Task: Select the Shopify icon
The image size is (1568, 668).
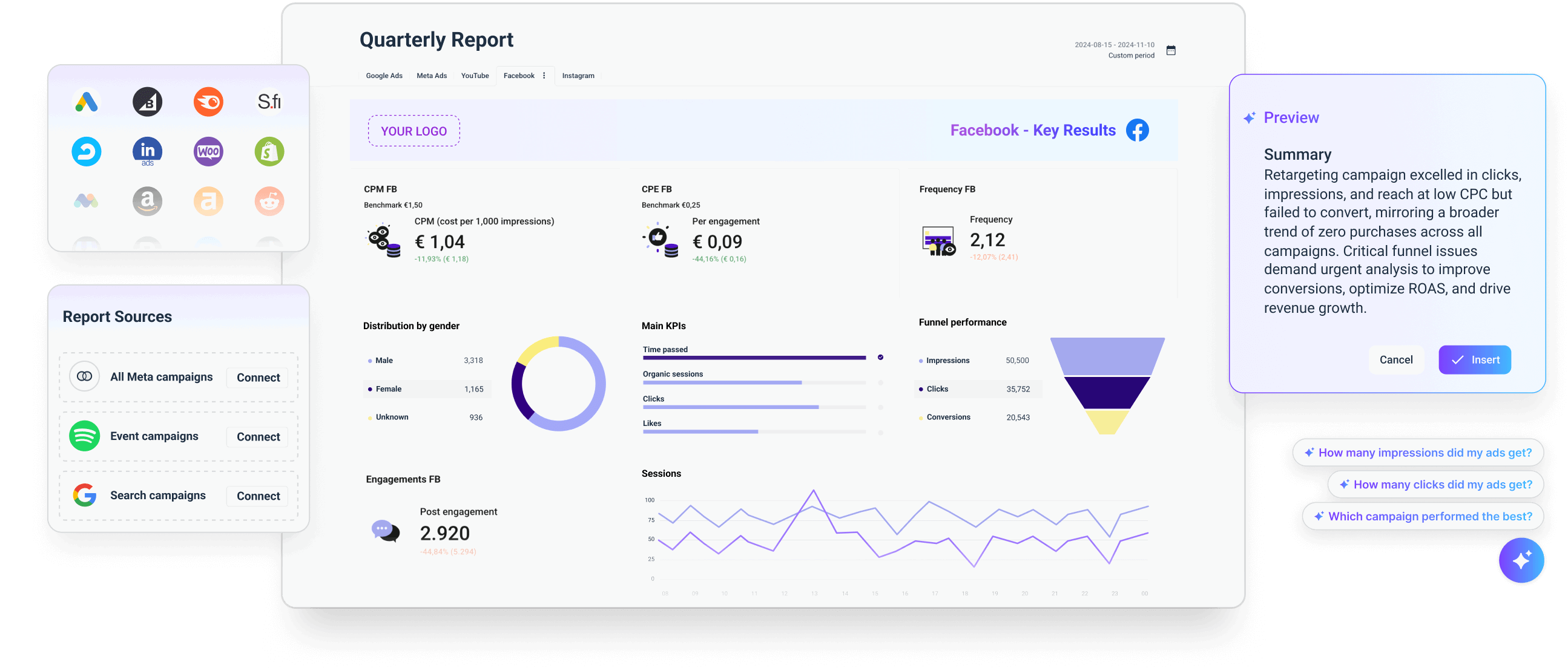Action: coord(269,151)
